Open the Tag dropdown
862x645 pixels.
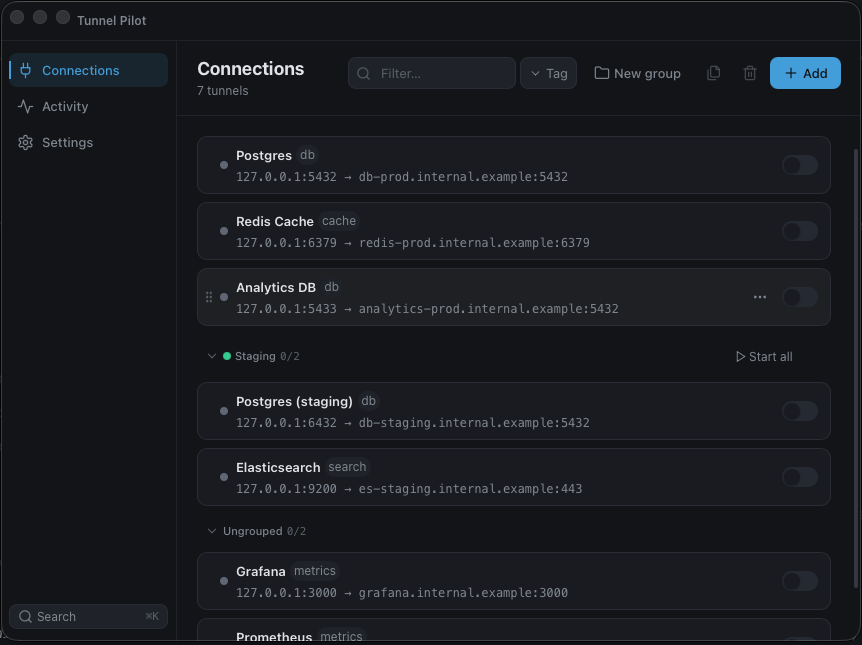tap(548, 73)
